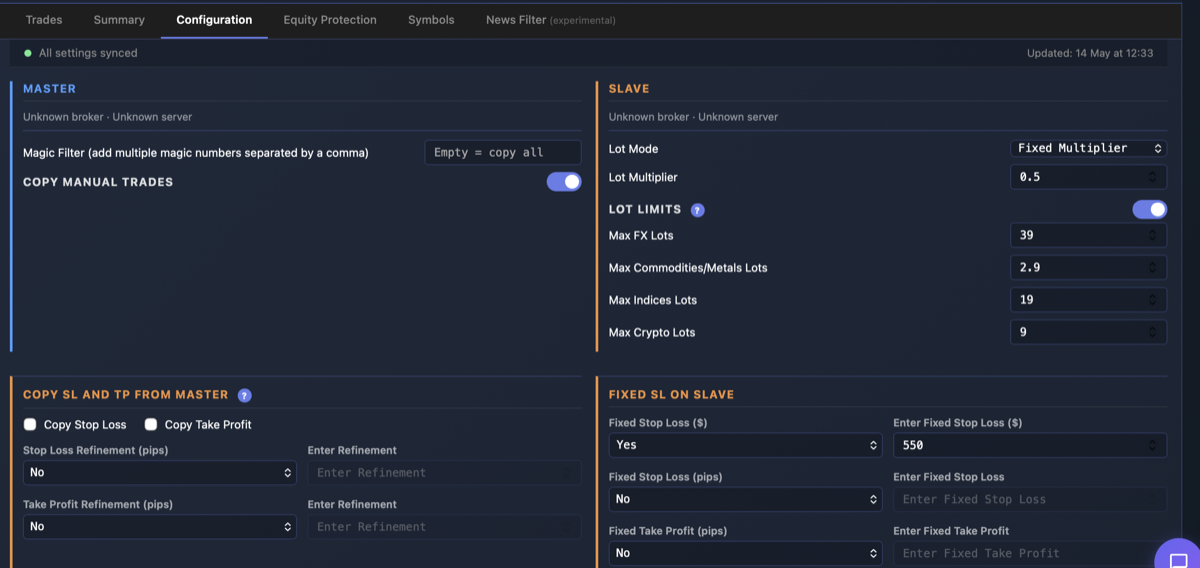The height and width of the screenshot is (568, 1200).
Task: Click the Max Crypto Lots field
Action: click(x=1088, y=332)
